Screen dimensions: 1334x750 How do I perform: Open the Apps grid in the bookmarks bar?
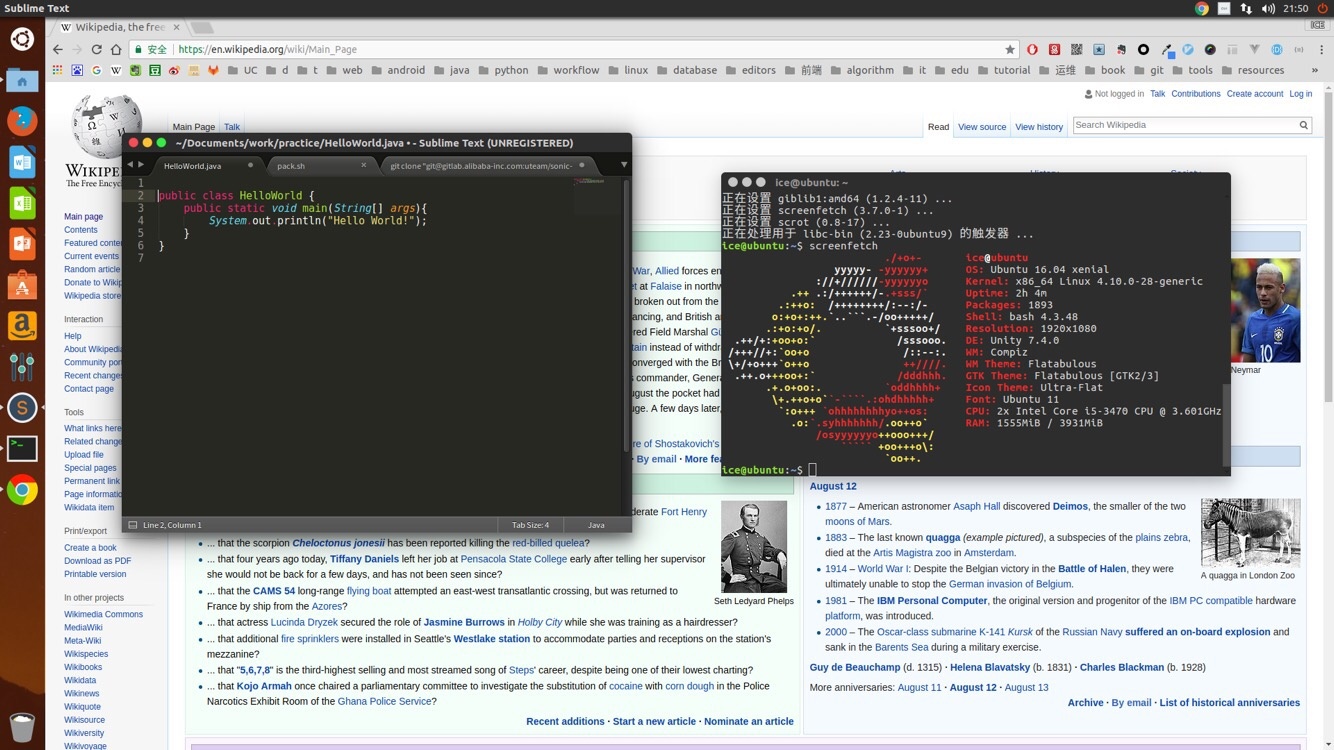pyautogui.click(x=57, y=70)
